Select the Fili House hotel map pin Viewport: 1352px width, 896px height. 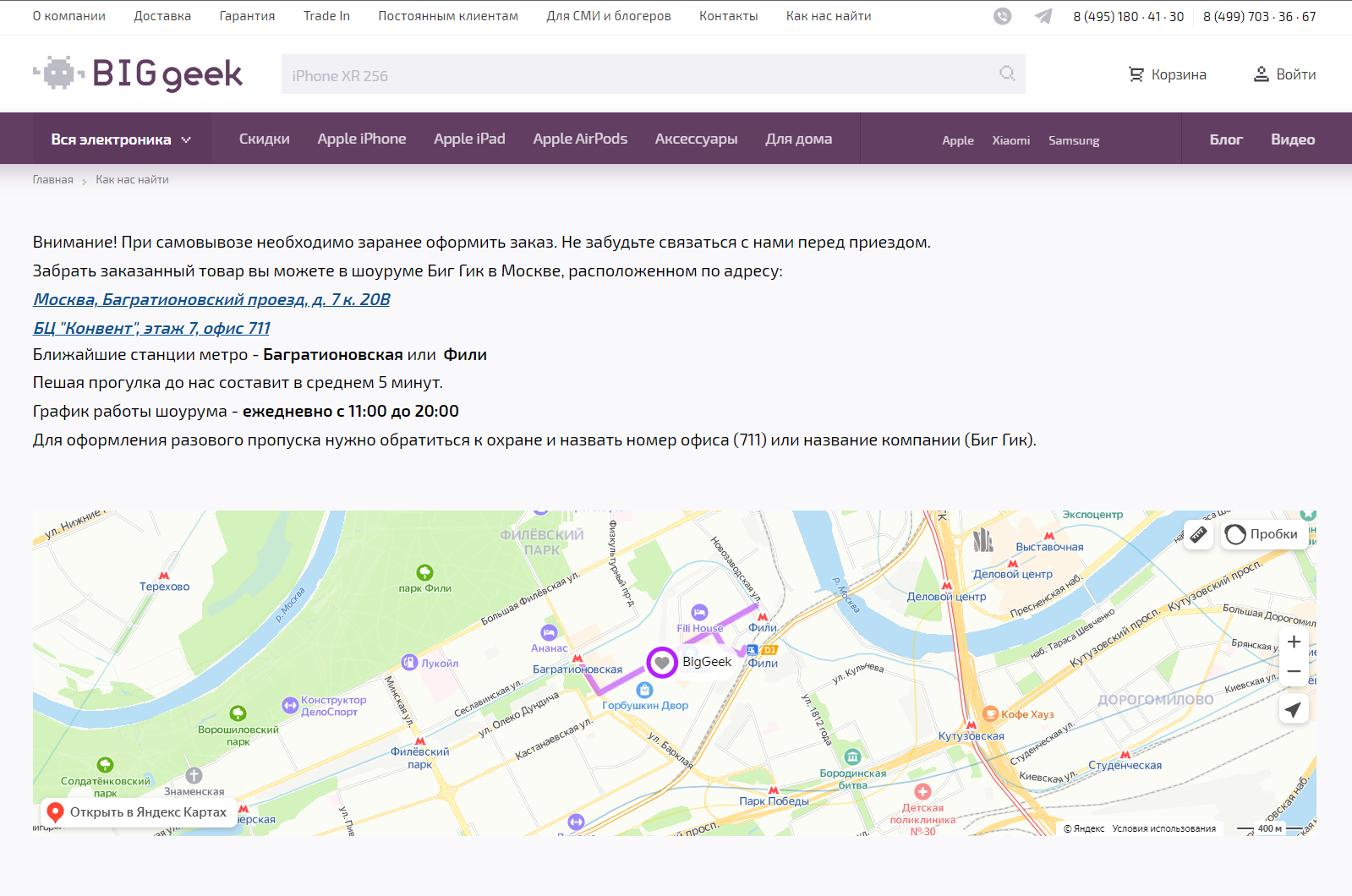699,612
